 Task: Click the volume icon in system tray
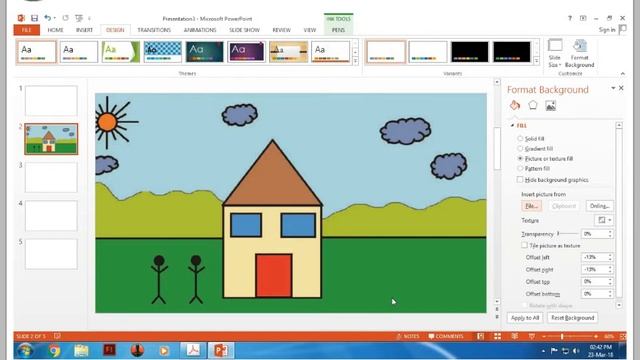pos(576,351)
